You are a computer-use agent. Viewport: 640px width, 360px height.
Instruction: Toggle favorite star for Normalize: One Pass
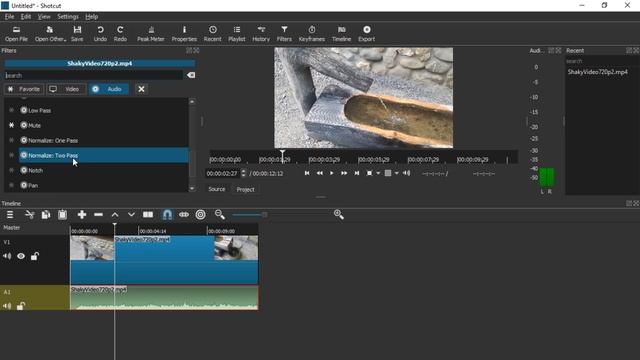click(11, 140)
